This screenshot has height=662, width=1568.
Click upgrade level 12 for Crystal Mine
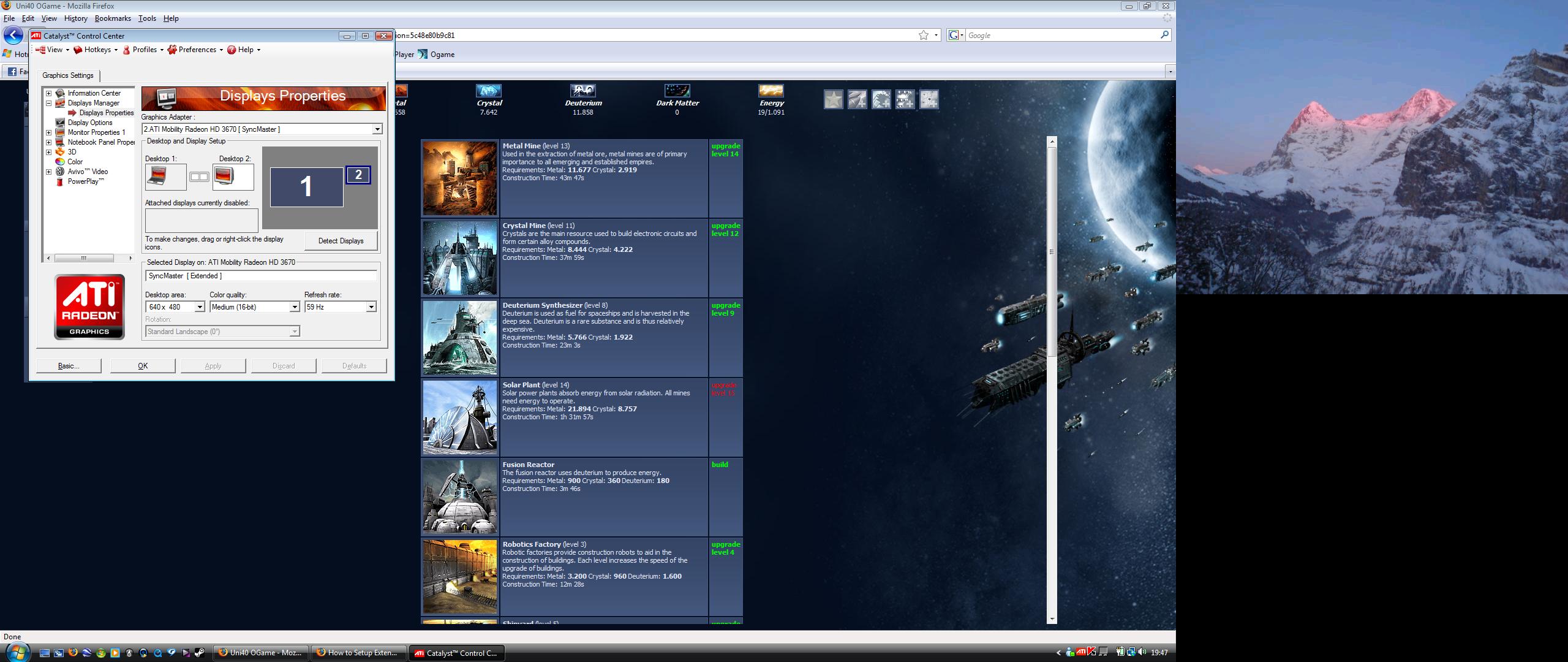tap(726, 230)
